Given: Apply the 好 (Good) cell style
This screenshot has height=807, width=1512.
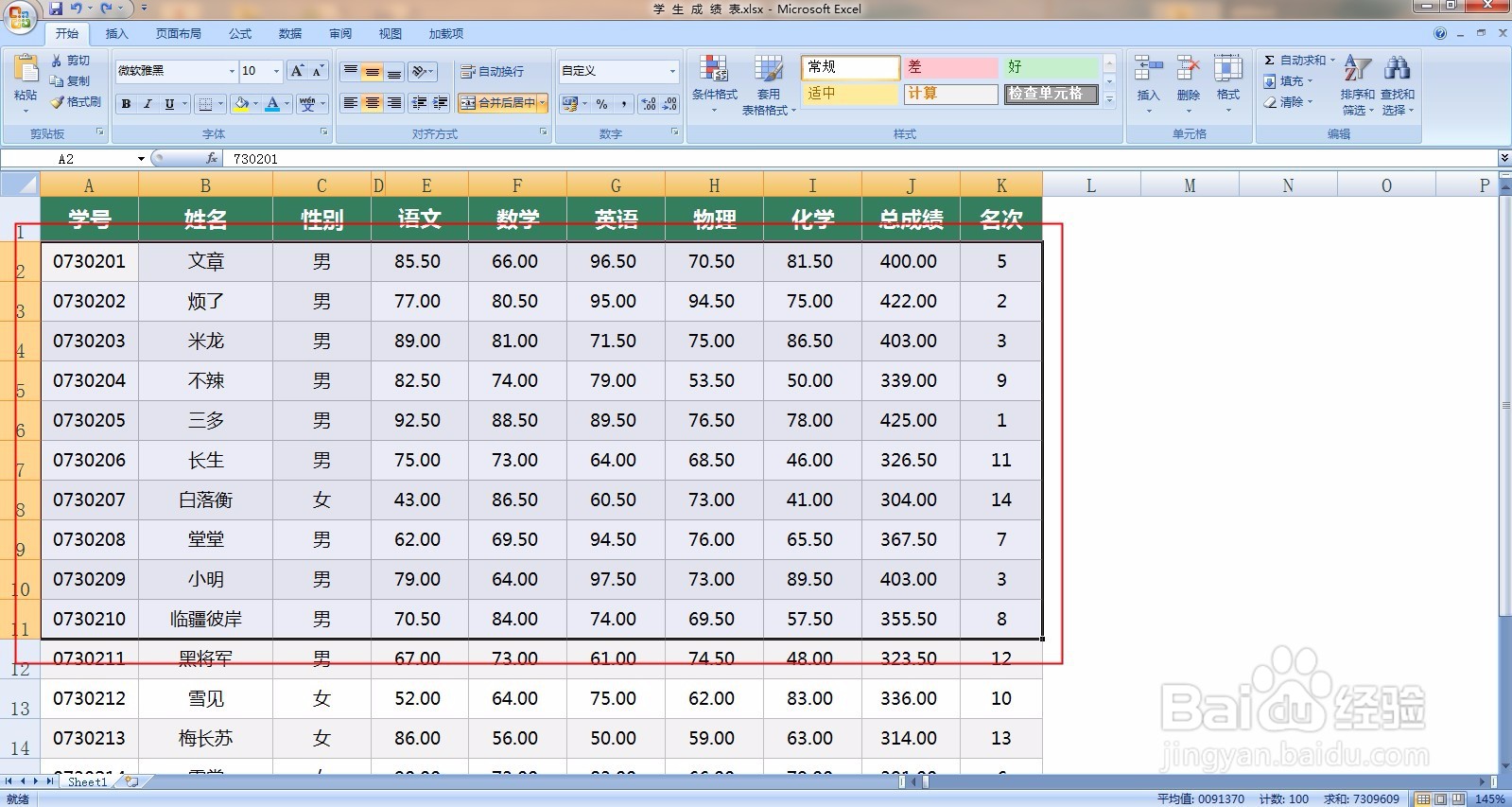Looking at the screenshot, I should click(x=1051, y=67).
